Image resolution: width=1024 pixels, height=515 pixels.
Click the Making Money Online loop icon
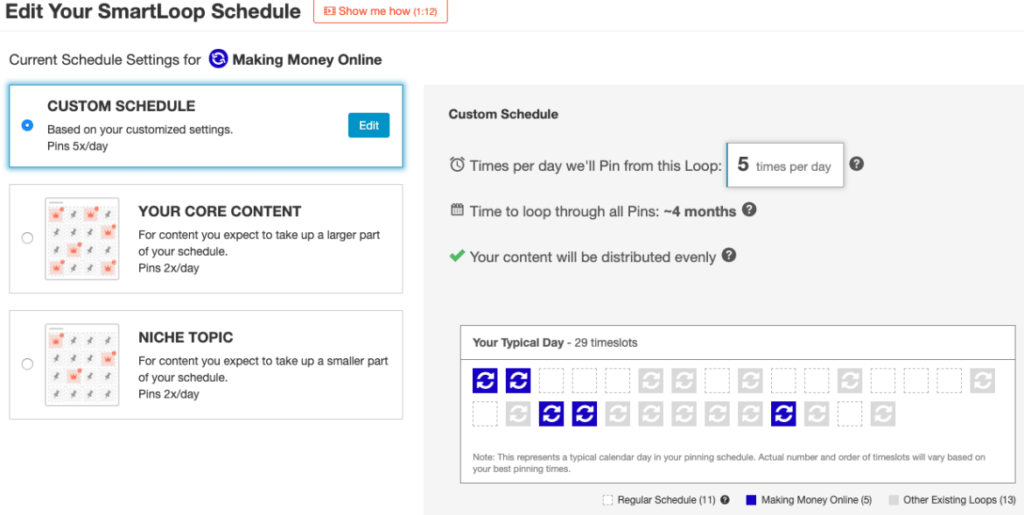218,60
